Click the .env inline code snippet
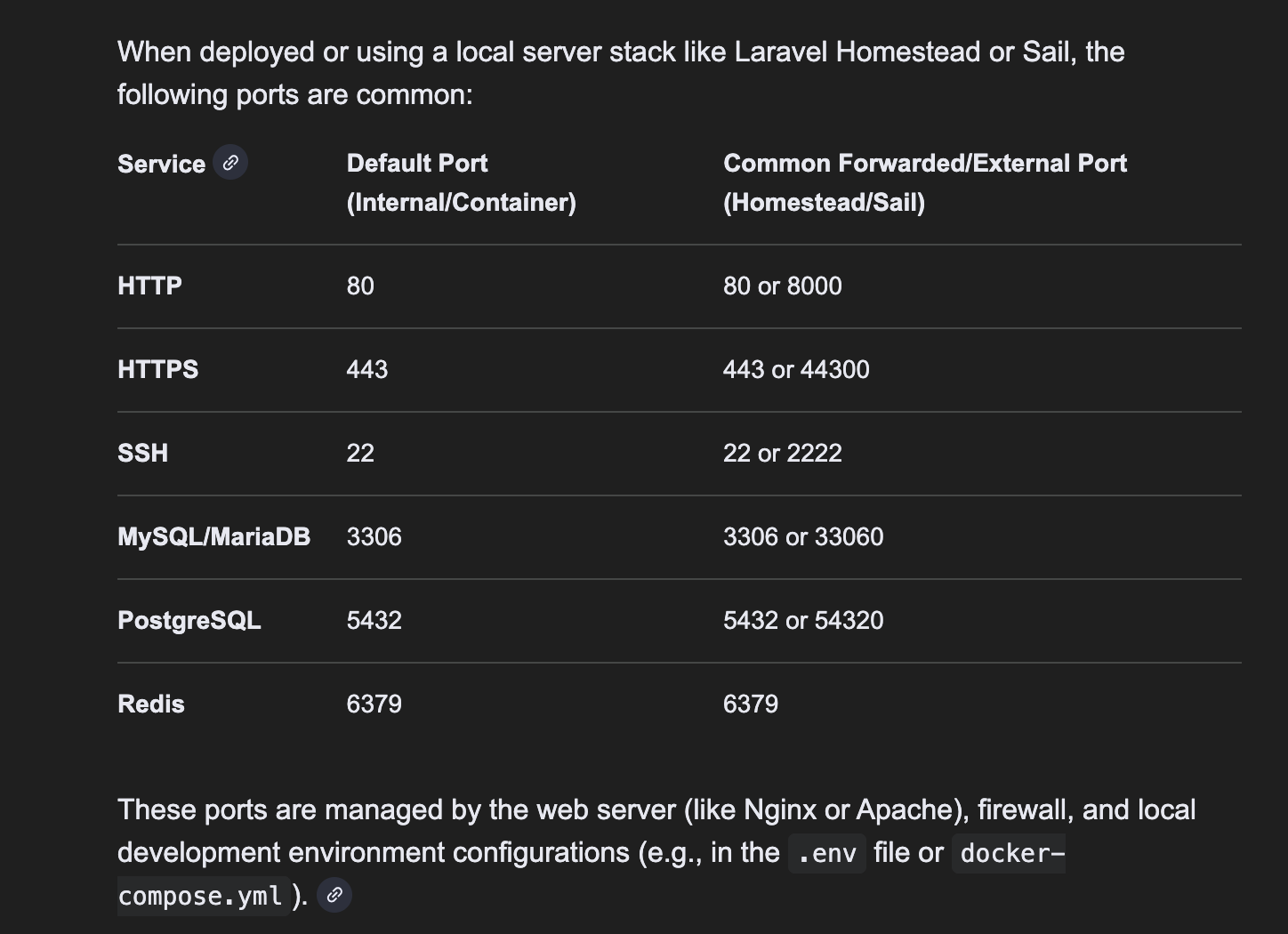Viewport: 1288px width, 934px height. (x=826, y=853)
